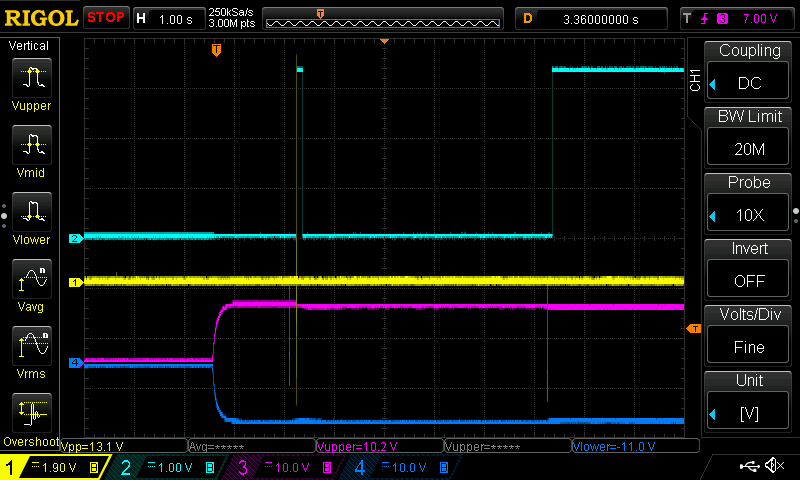
Task: Select the Vrms measurement icon
Action: pos(32,345)
